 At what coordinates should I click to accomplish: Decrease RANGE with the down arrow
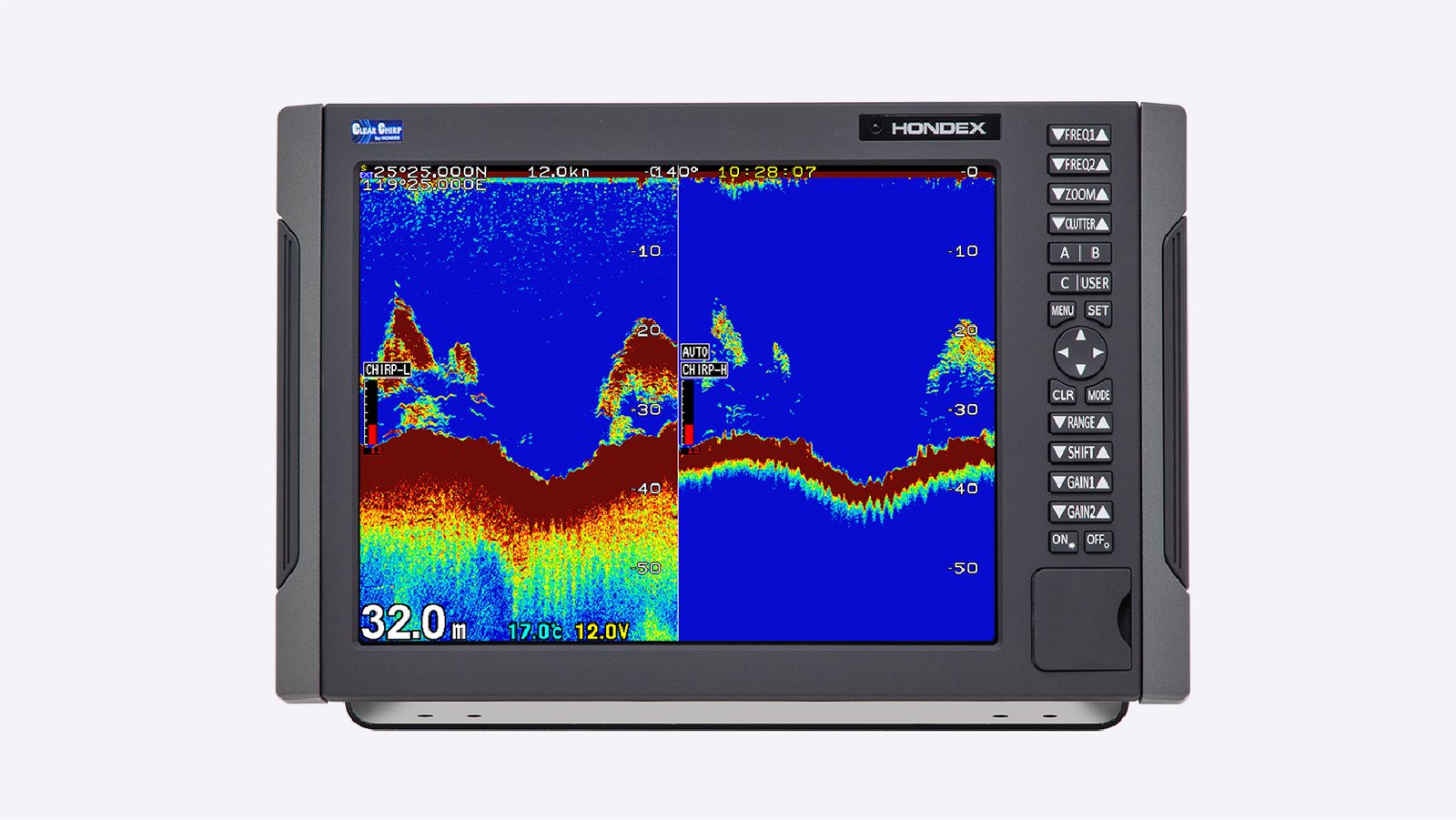1058,423
